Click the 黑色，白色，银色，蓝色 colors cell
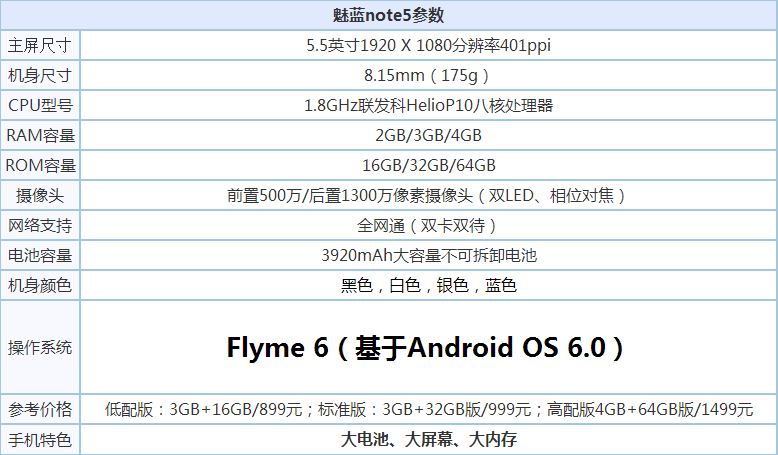The image size is (778, 455). [429, 285]
